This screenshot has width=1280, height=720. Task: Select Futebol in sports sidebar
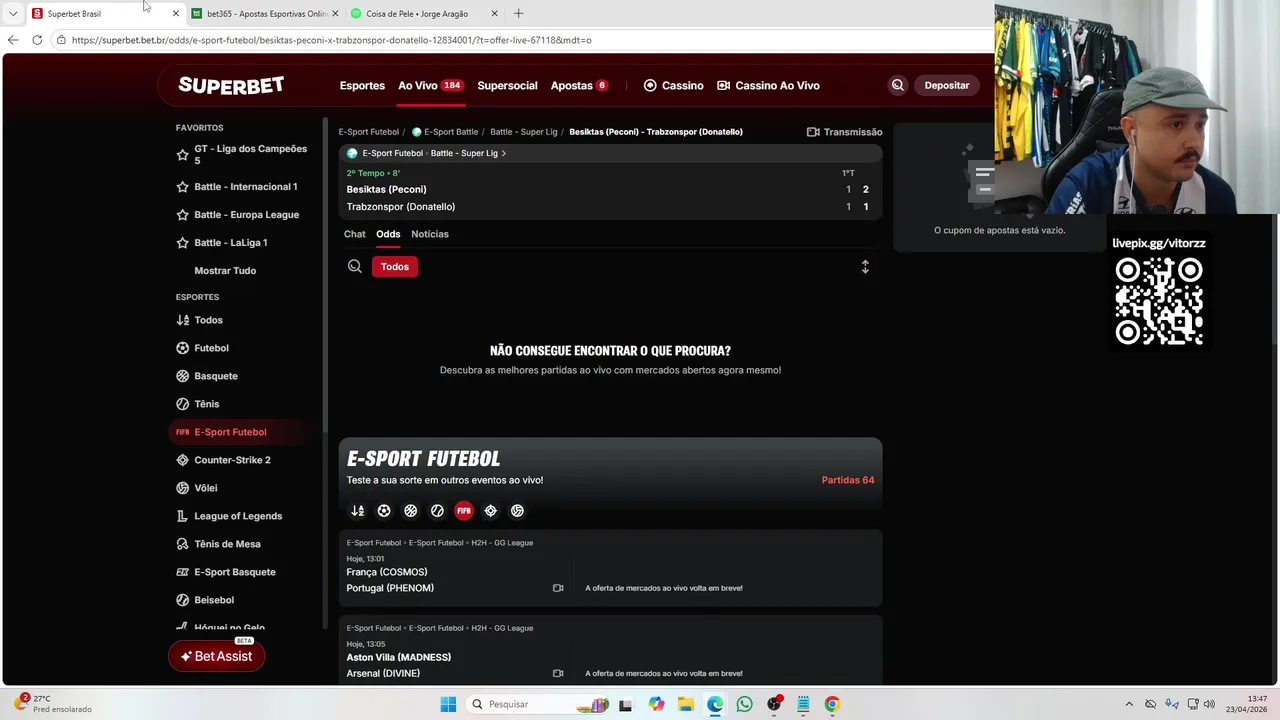coord(211,348)
